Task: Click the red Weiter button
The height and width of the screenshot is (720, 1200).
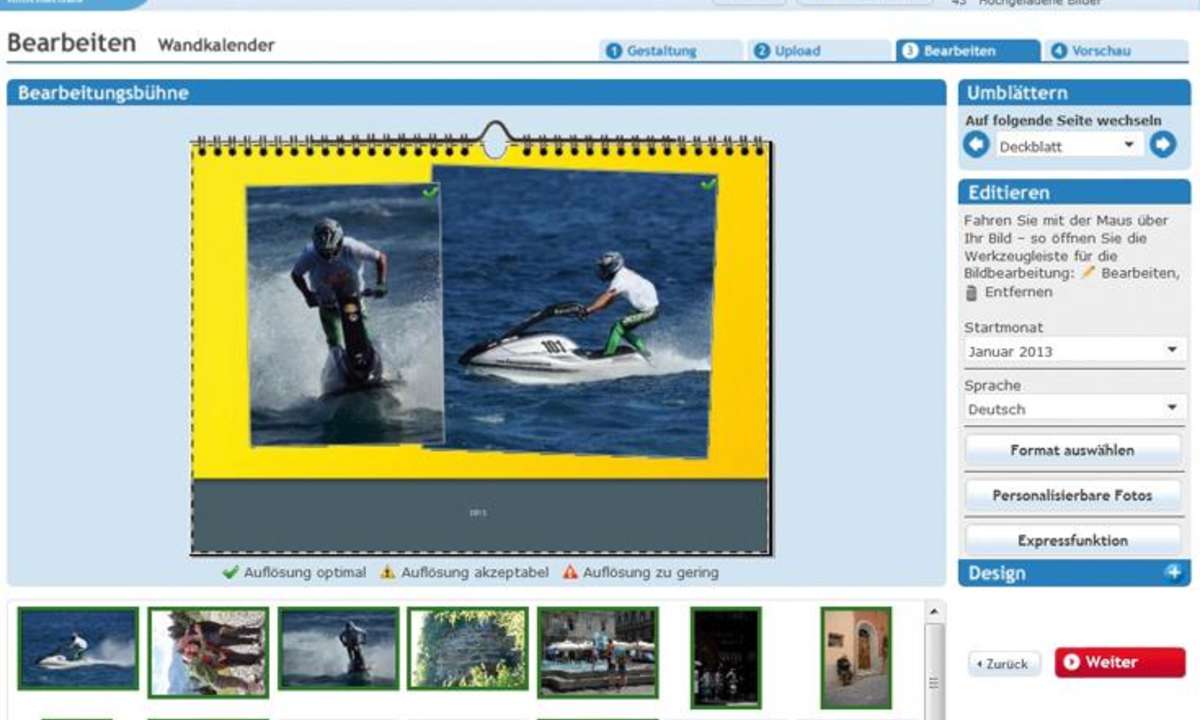Action: coord(1119,662)
